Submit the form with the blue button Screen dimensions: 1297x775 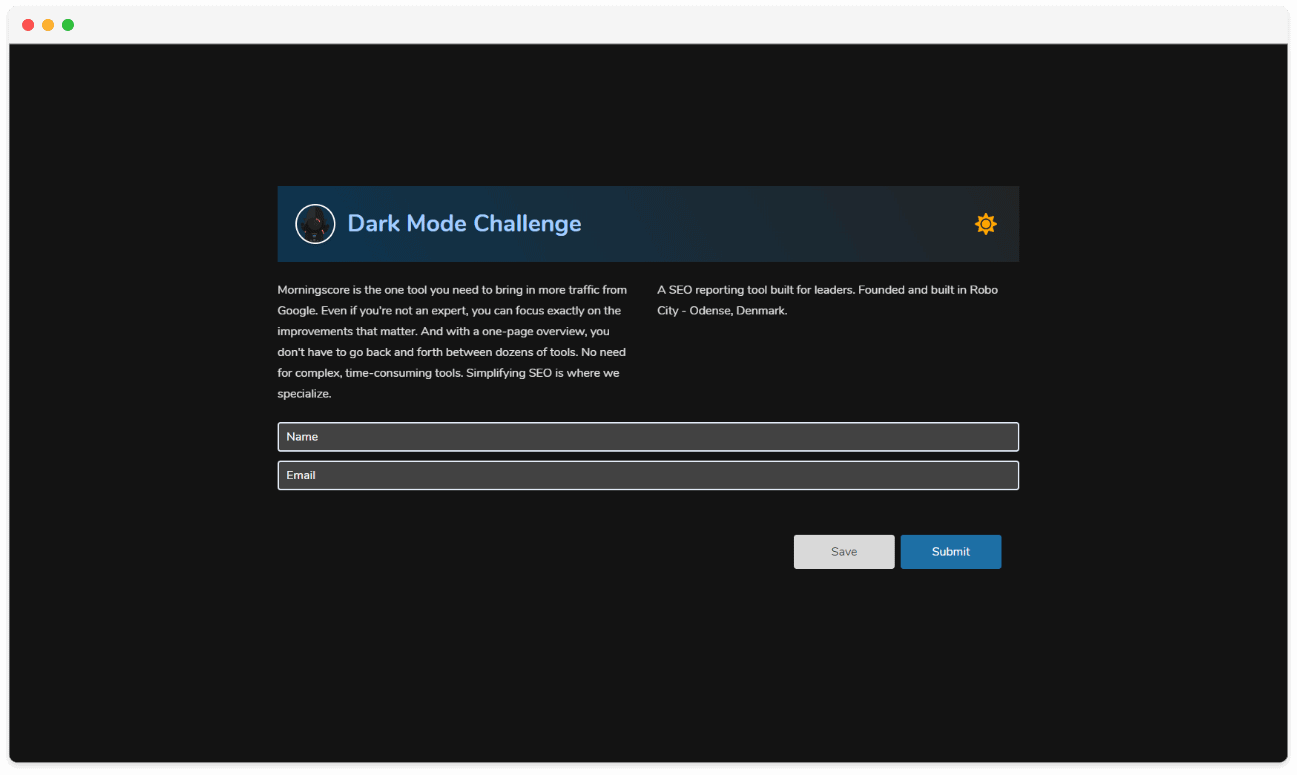950,551
